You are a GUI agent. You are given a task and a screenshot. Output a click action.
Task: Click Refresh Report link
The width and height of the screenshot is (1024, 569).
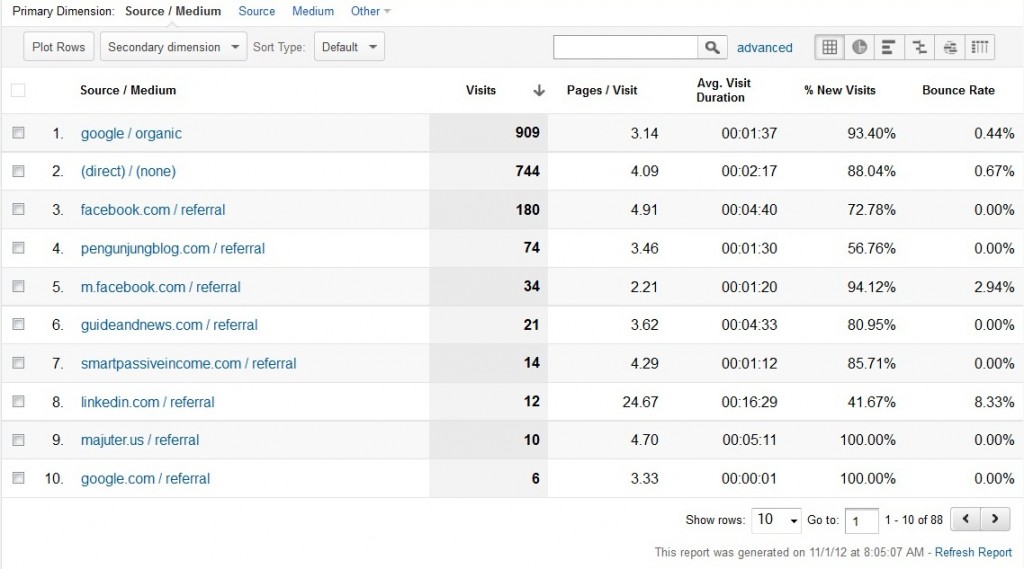pos(973,552)
